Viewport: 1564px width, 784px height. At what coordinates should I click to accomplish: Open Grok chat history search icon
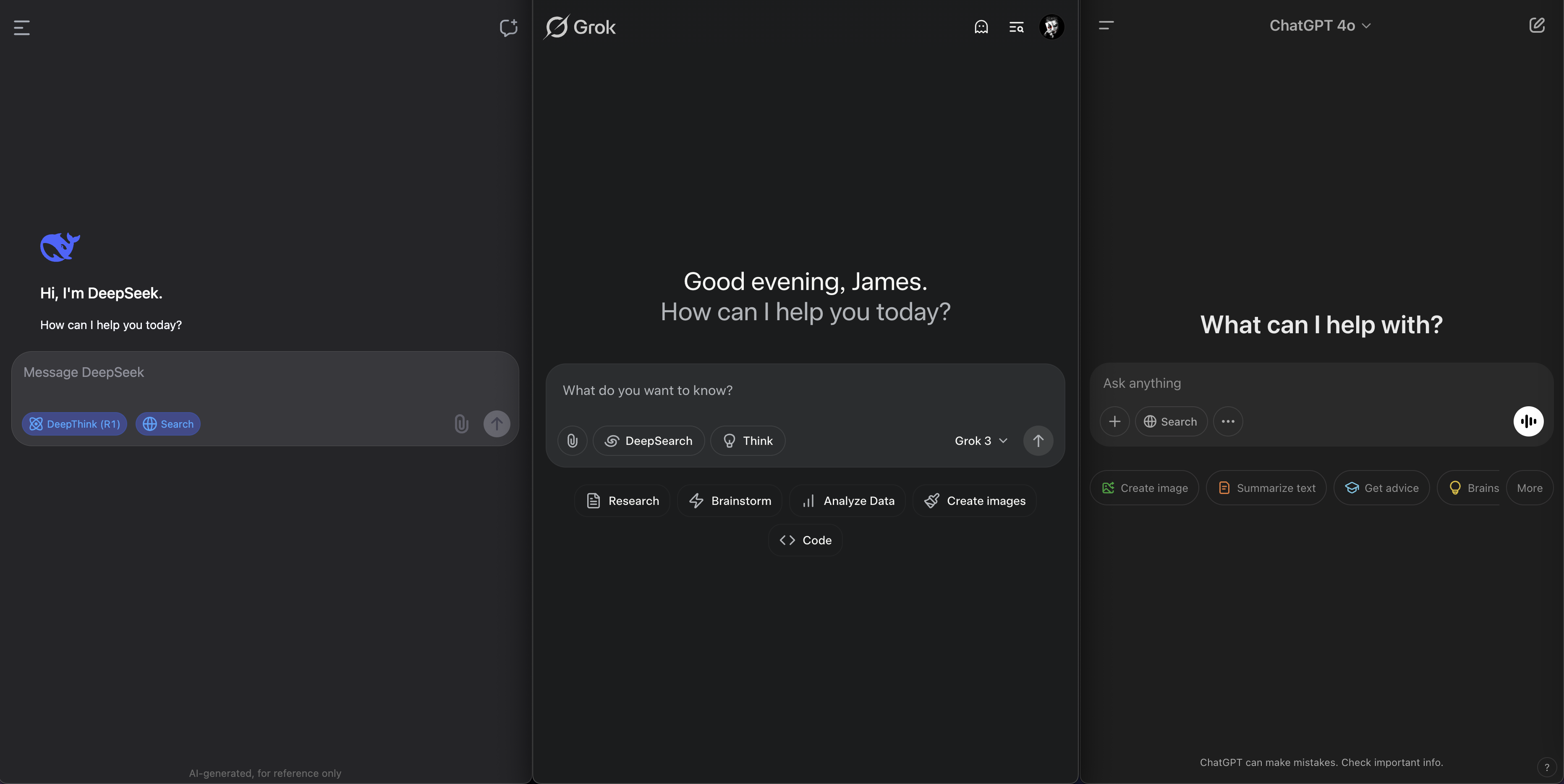pos(1016,27)
